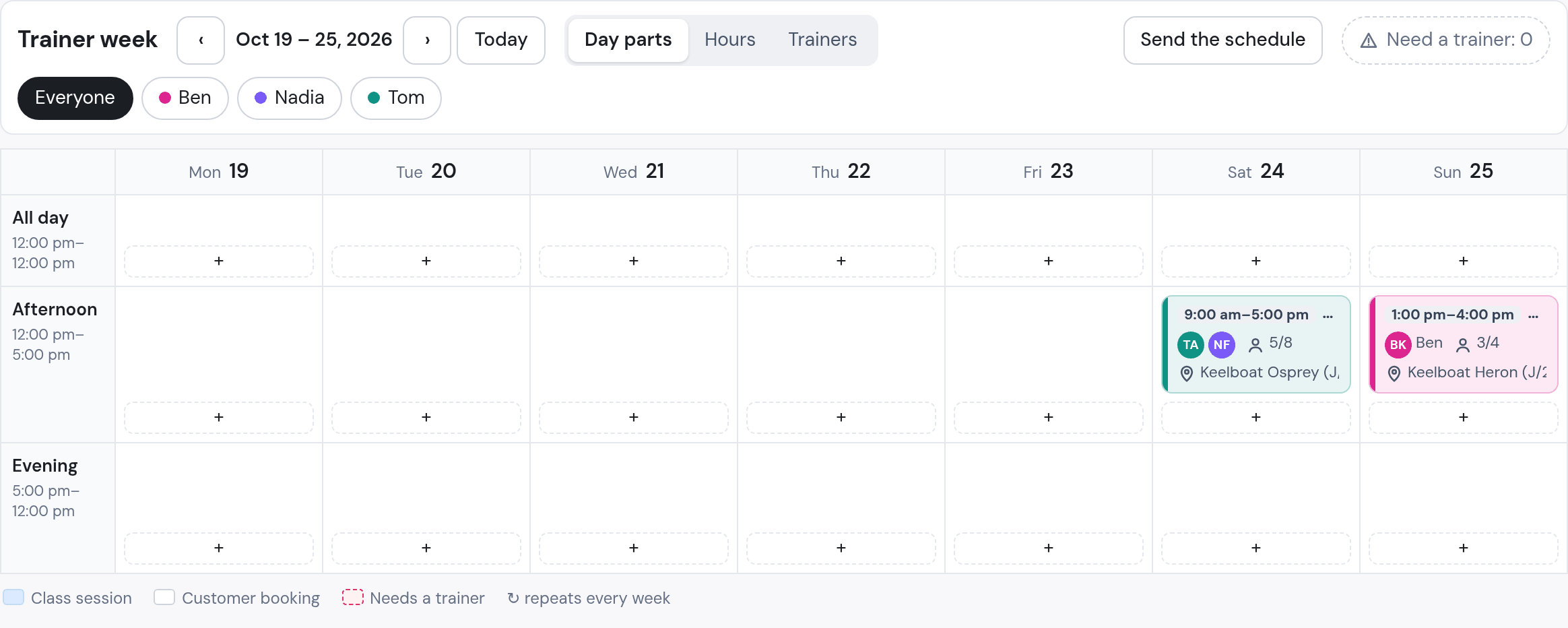
Task: Click the 3/4 attendee count
Action: tap(1478, 344)
